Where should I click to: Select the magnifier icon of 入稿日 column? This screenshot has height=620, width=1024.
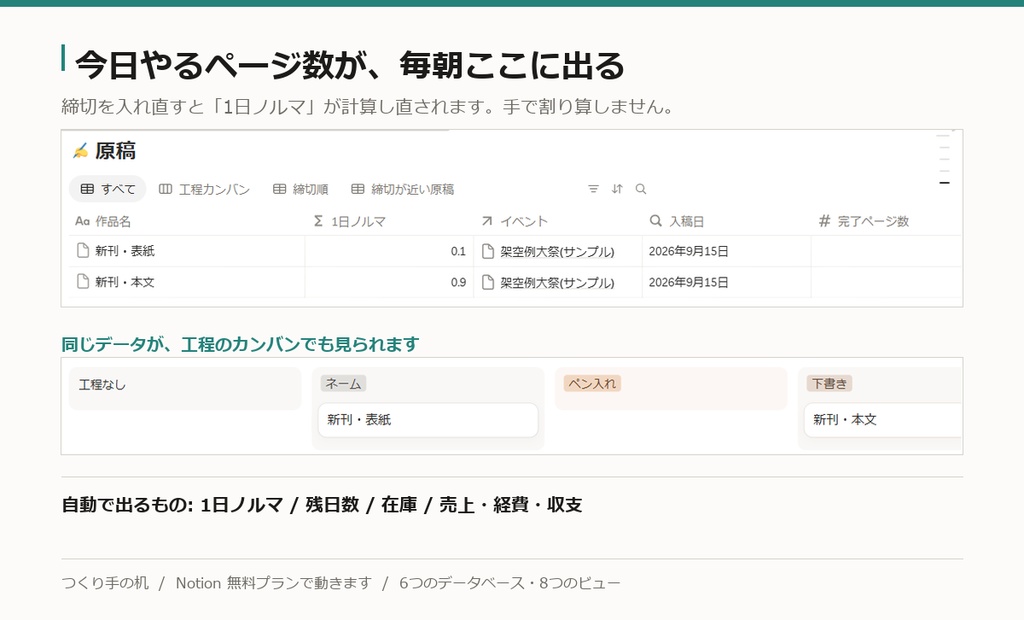click(x=655, y=221)
